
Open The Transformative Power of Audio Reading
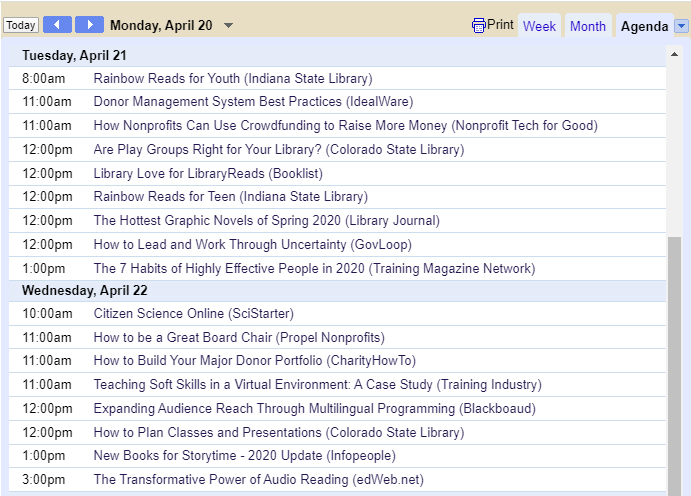[259, 480]
